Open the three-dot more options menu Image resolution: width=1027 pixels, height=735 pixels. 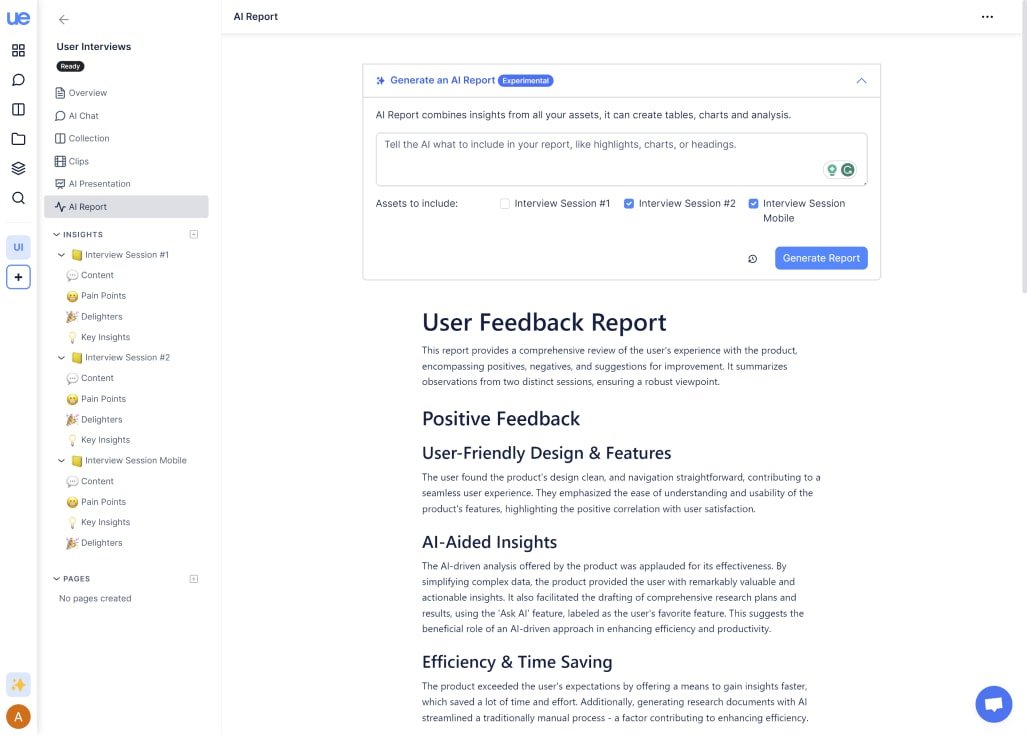(x=987, y=17)
